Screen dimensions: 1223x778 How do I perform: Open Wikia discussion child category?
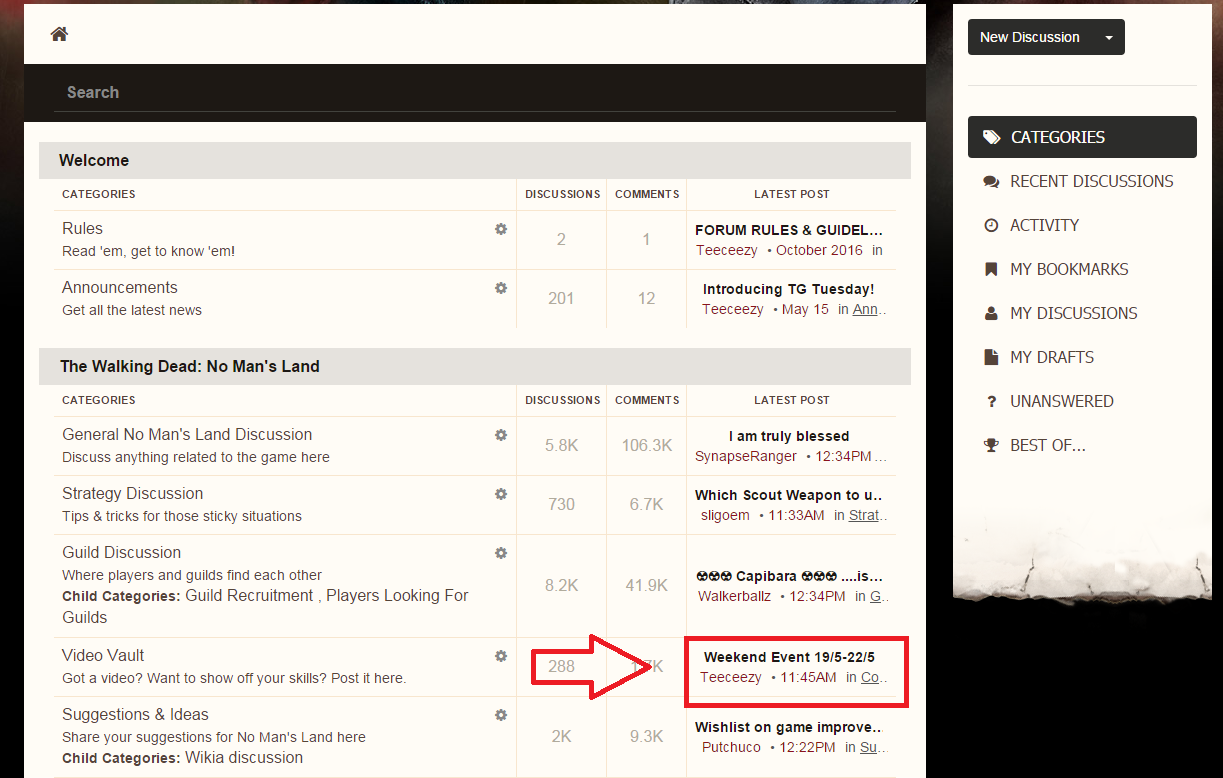[x=244, y=757]
